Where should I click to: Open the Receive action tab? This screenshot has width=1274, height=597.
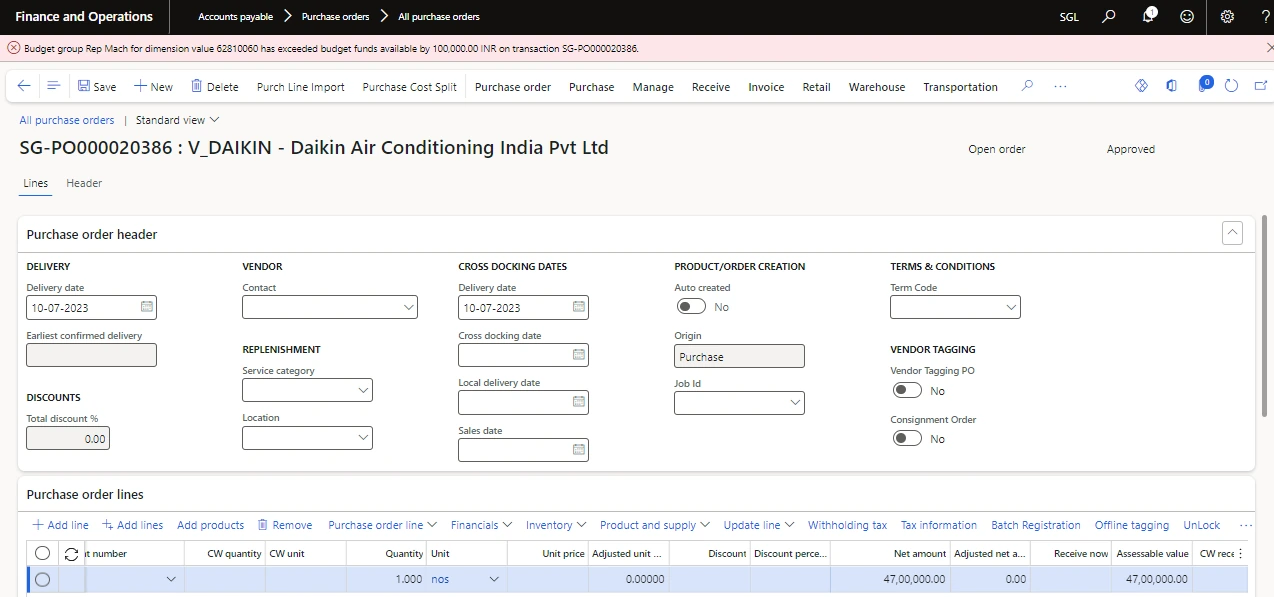711,87
